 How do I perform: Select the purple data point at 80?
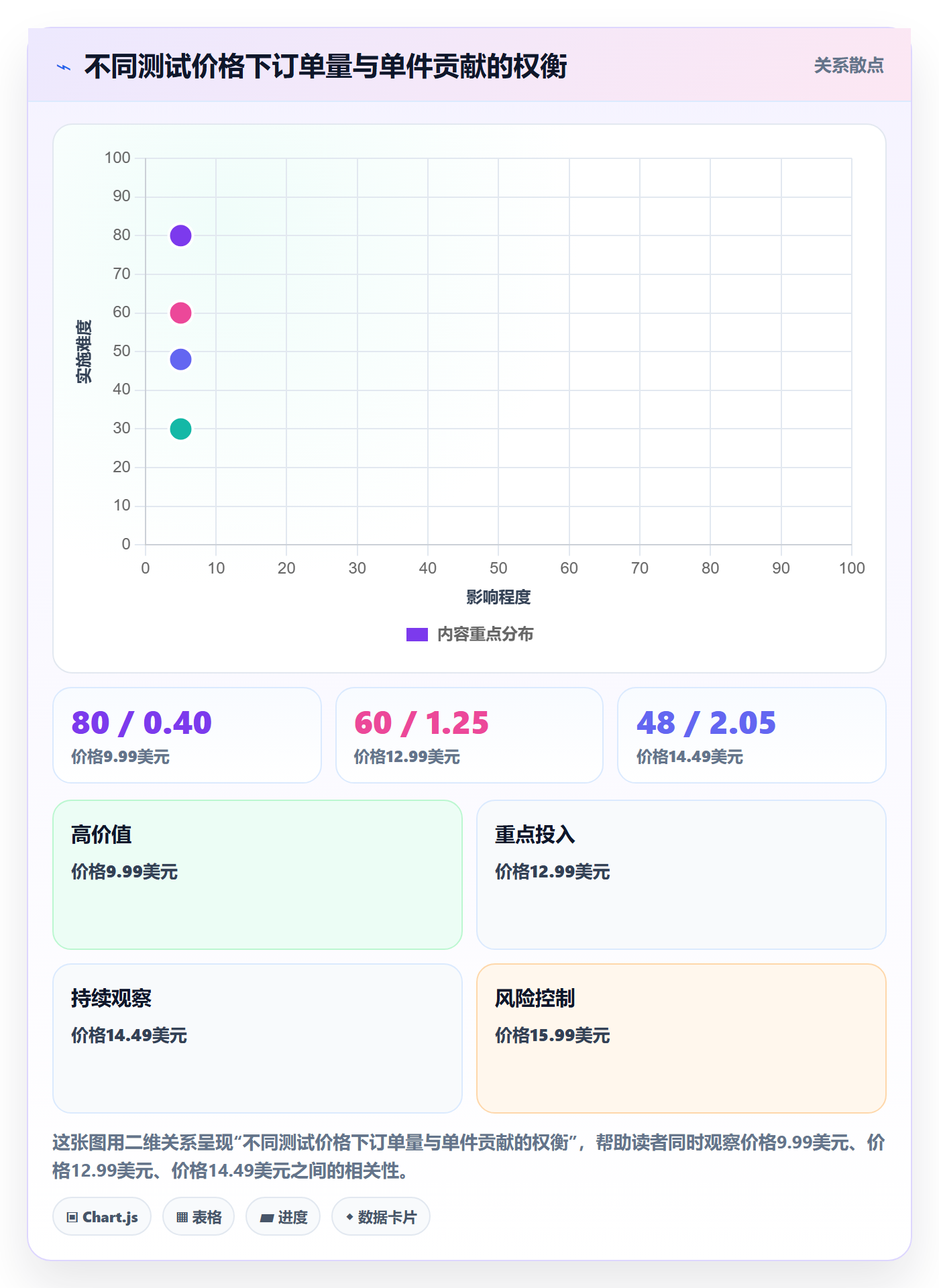tap(180, 235)
